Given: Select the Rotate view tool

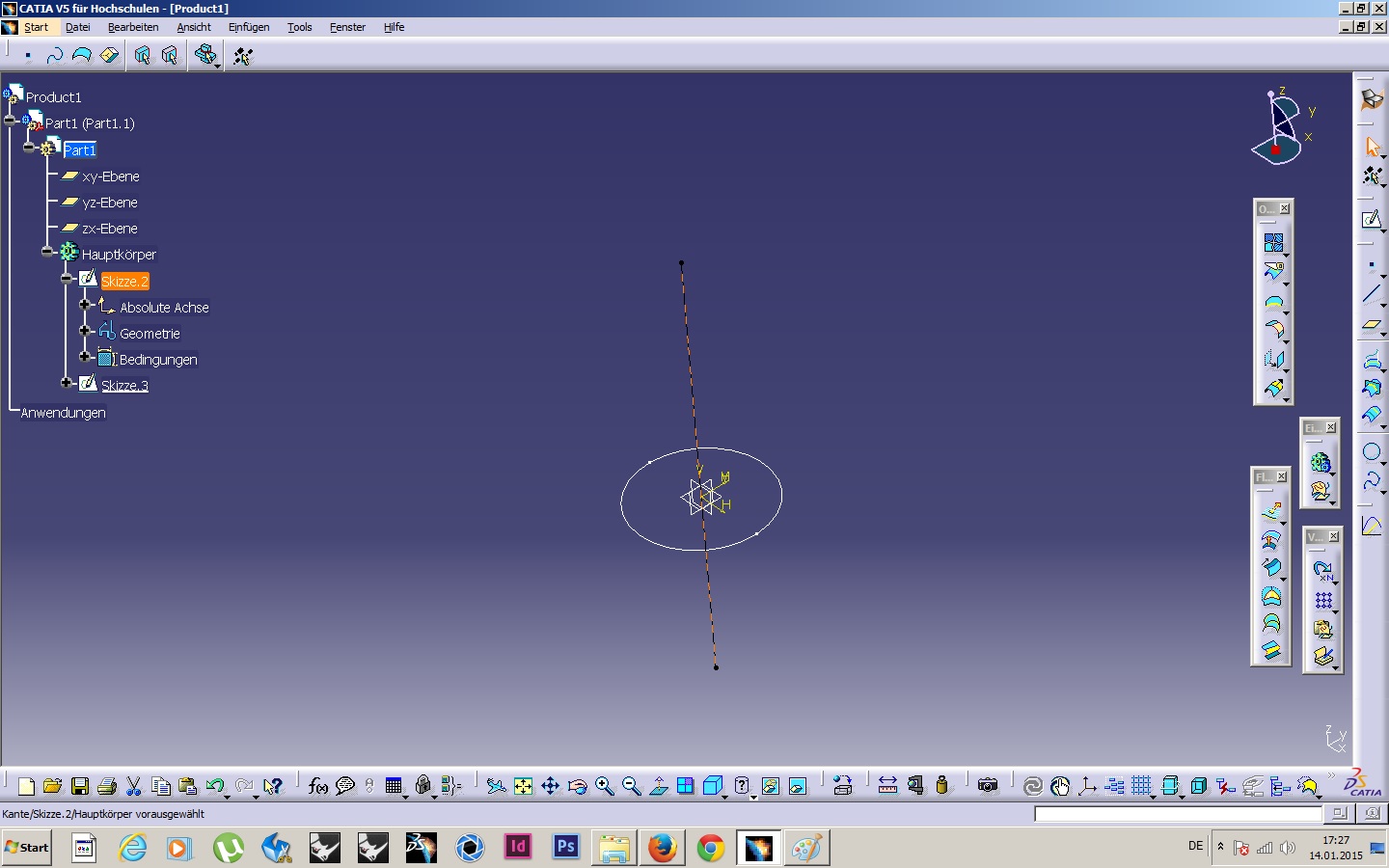Looking at the screenshot, I should 577,786.
